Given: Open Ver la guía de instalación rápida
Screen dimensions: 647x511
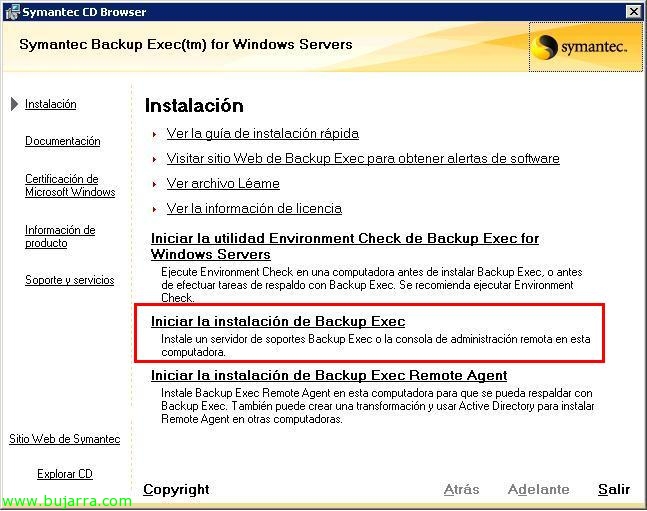Looking at the screenshot, I should pyautogui.click(x=263, y=134).
